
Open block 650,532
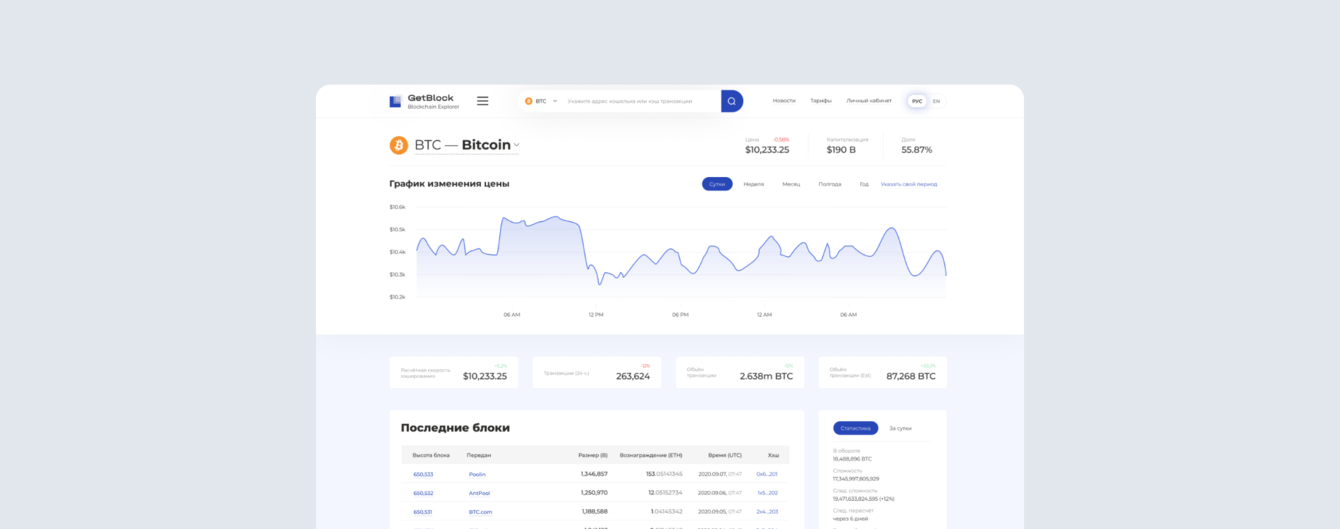(423, 493)
